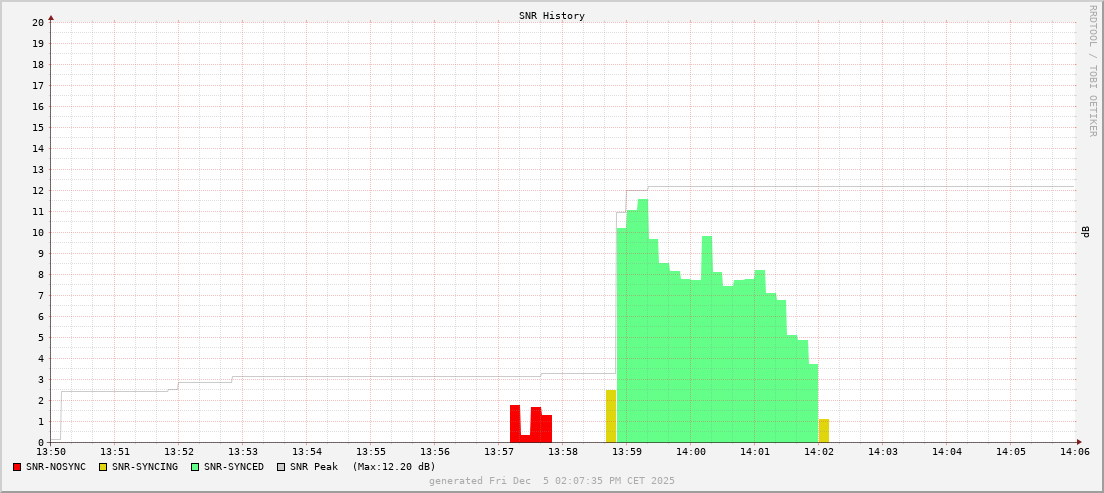Click the tallest red SNR-NOSYNC bar

515,424
